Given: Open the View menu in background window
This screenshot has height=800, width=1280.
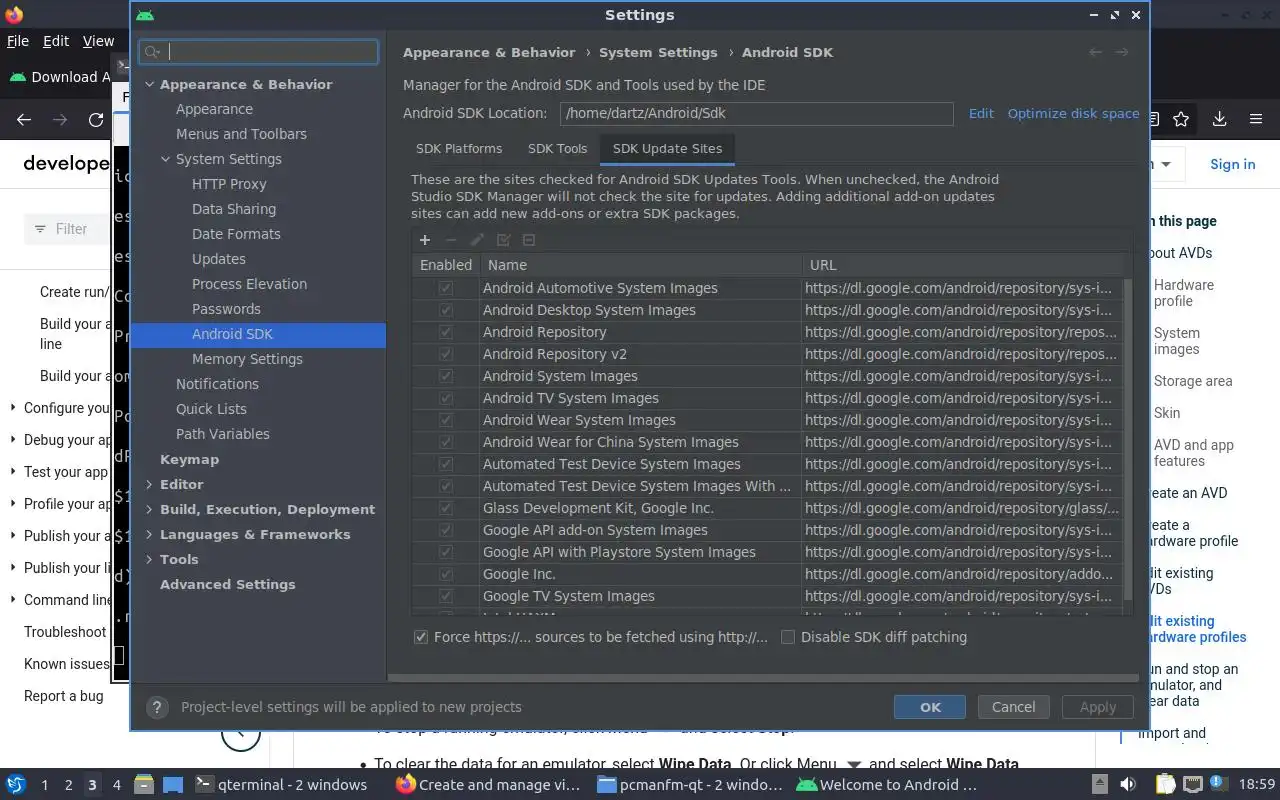Looking at the screenshot, I should pyautogui.click(x=98, y=41).
